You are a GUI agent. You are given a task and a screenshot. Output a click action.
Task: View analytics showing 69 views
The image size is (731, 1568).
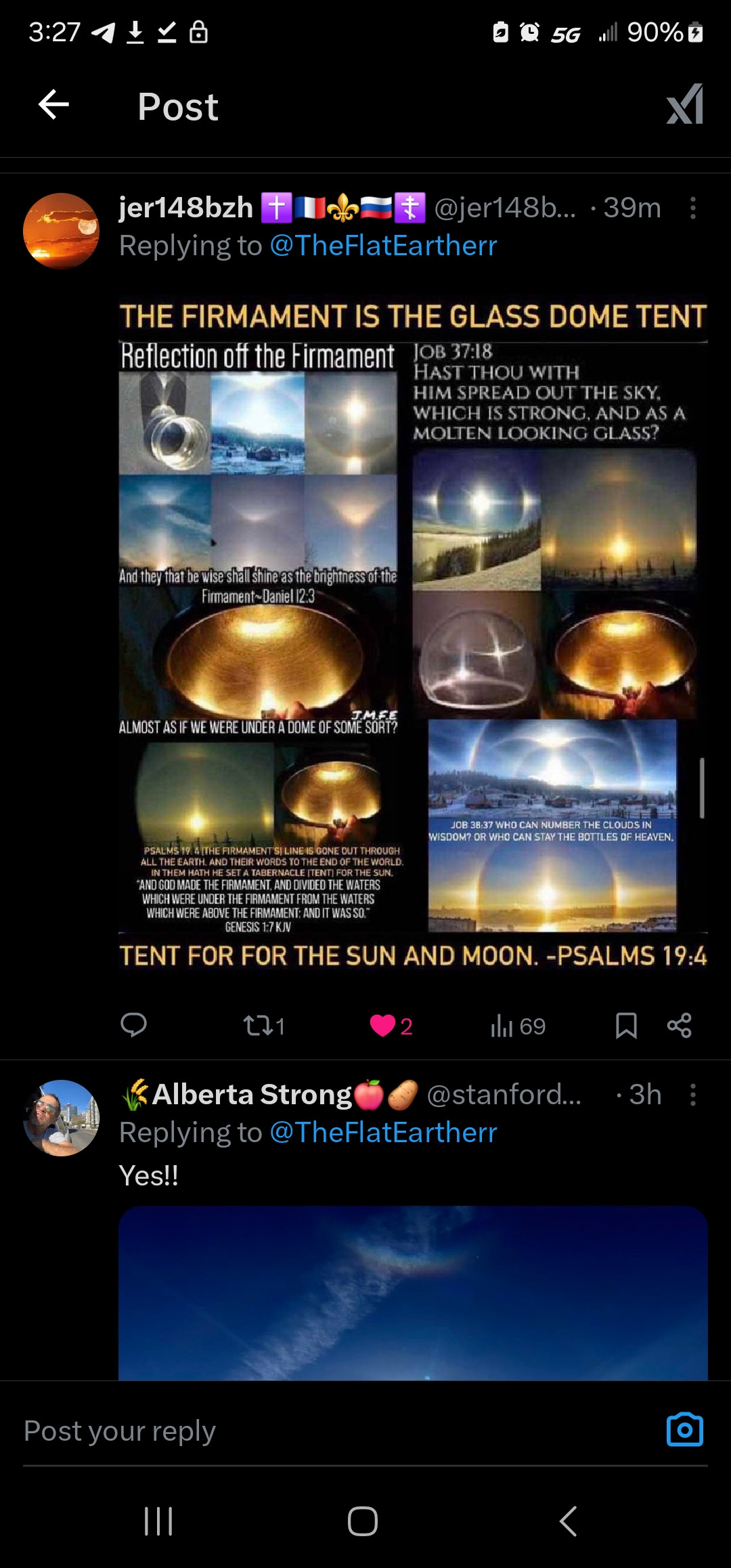pyautogui.click(x=518, y=1026)
